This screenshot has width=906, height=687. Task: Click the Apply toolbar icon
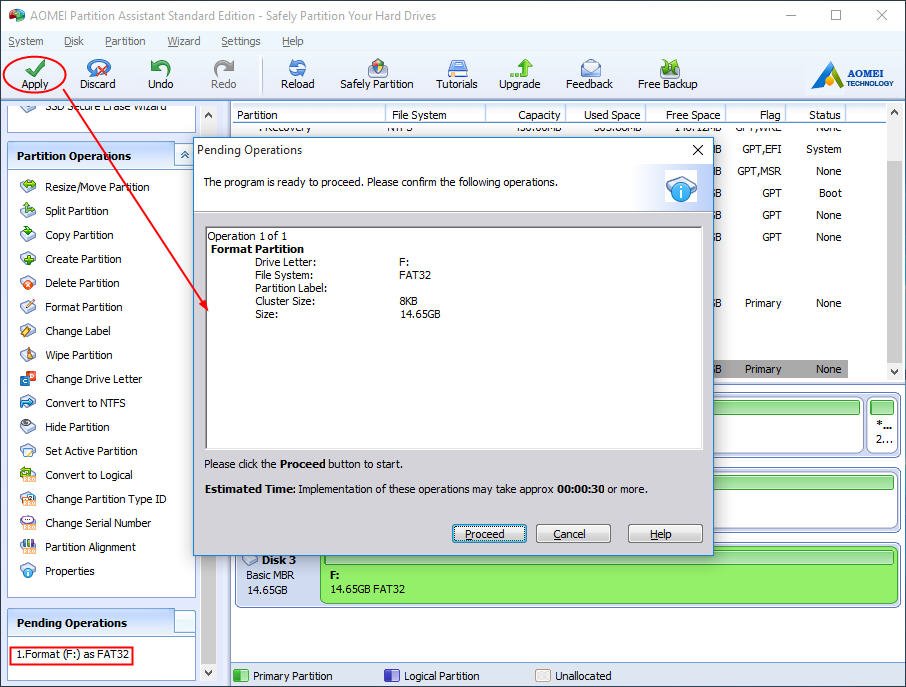[34, 73]
